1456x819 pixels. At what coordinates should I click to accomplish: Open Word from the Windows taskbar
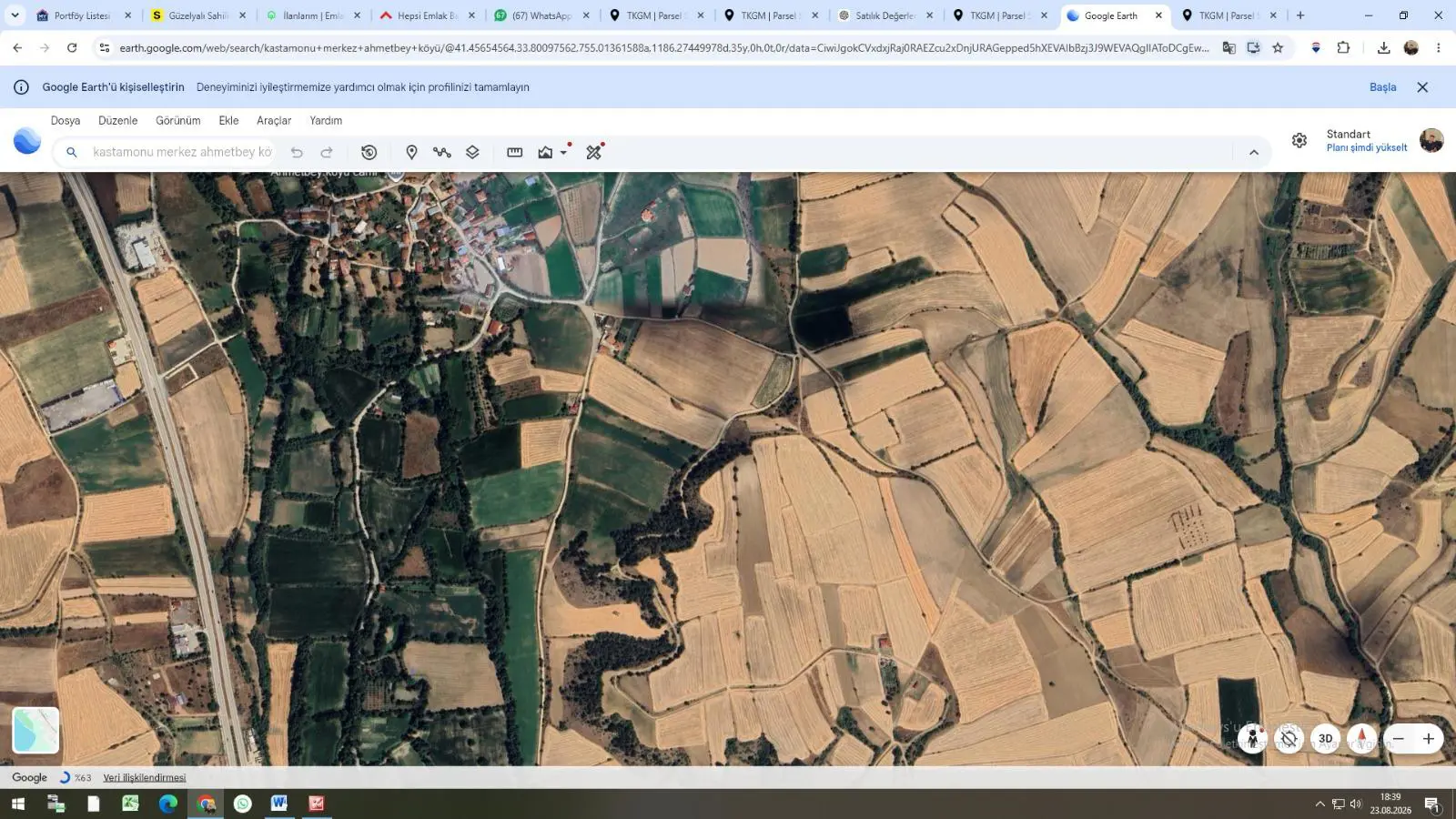pos(278,804)
